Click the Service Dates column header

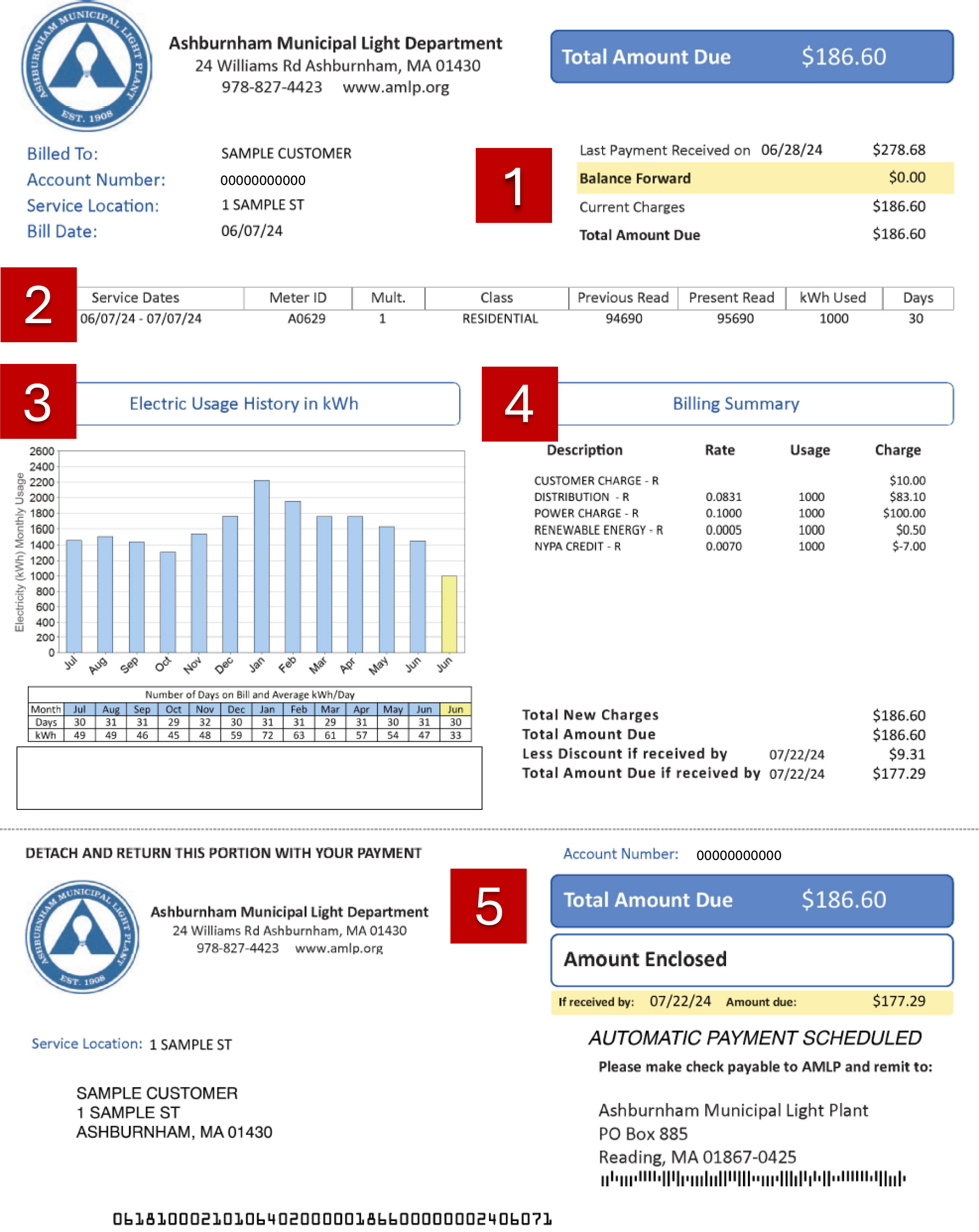tap(135, 298)
